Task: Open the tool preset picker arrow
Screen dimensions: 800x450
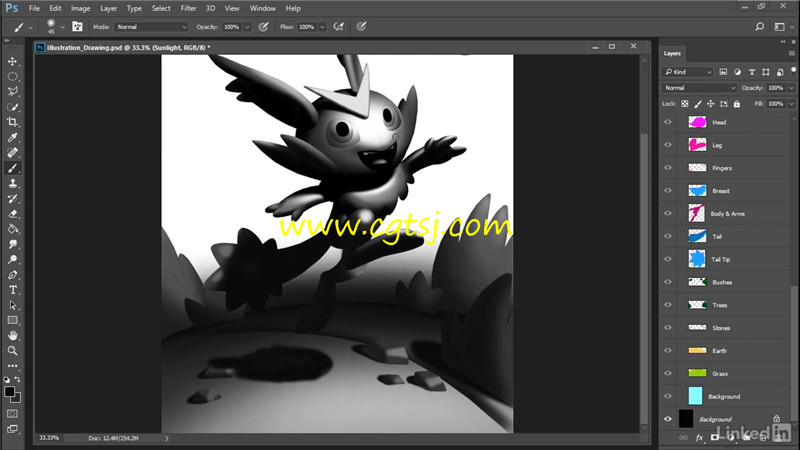Action: coord(30,27)
